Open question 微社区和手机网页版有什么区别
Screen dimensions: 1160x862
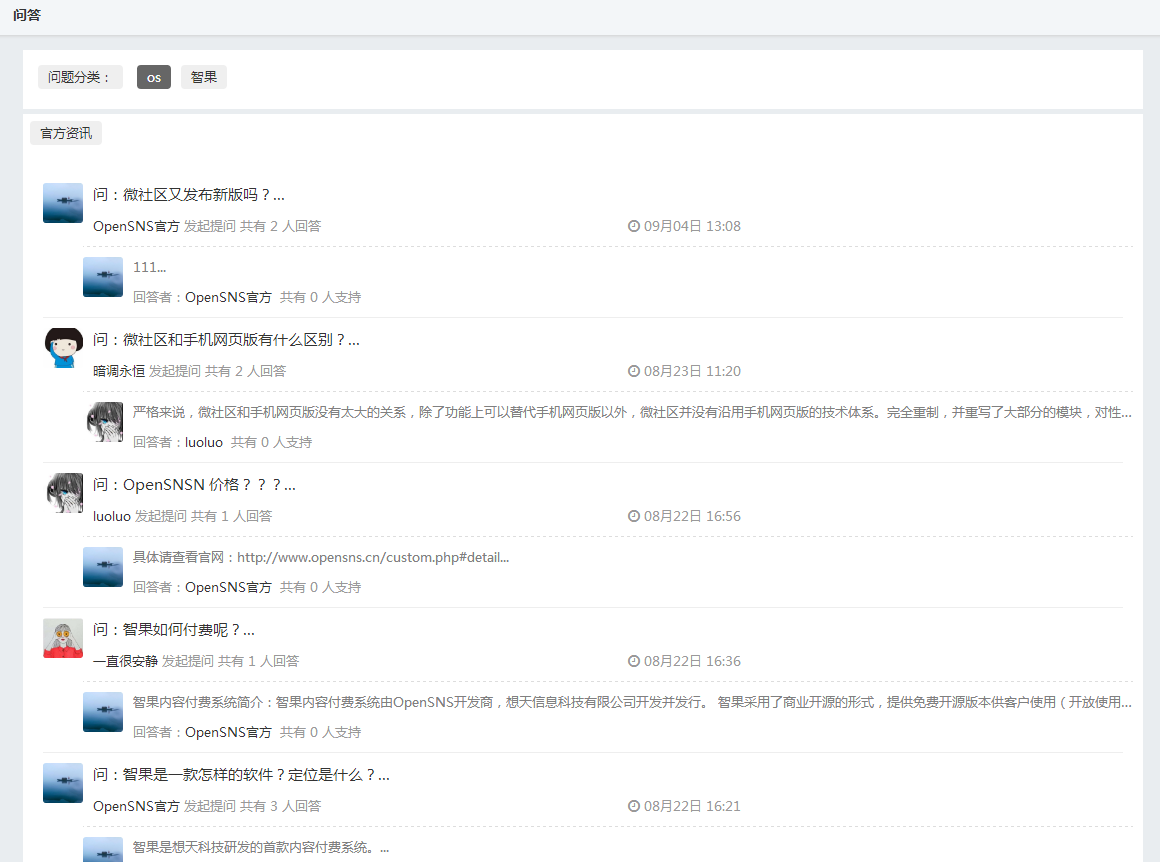point(226,340)
